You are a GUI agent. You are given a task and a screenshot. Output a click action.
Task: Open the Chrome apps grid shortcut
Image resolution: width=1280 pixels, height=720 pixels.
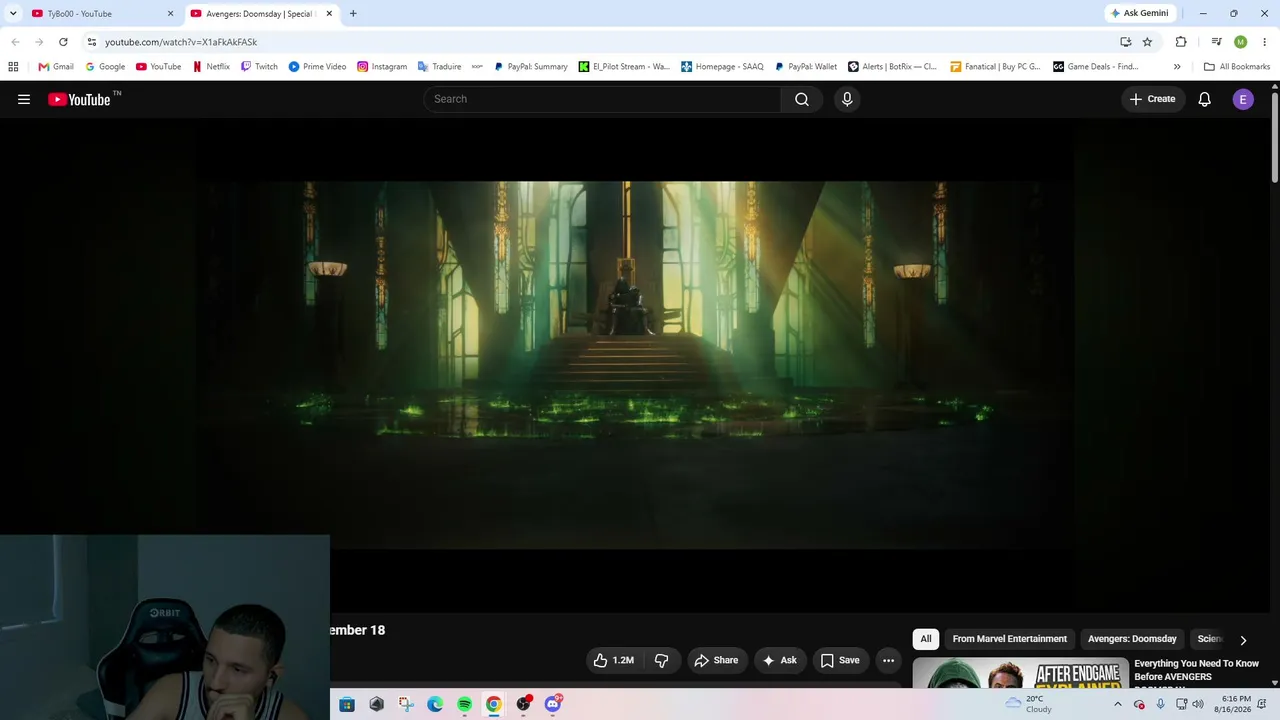[13, 67]
